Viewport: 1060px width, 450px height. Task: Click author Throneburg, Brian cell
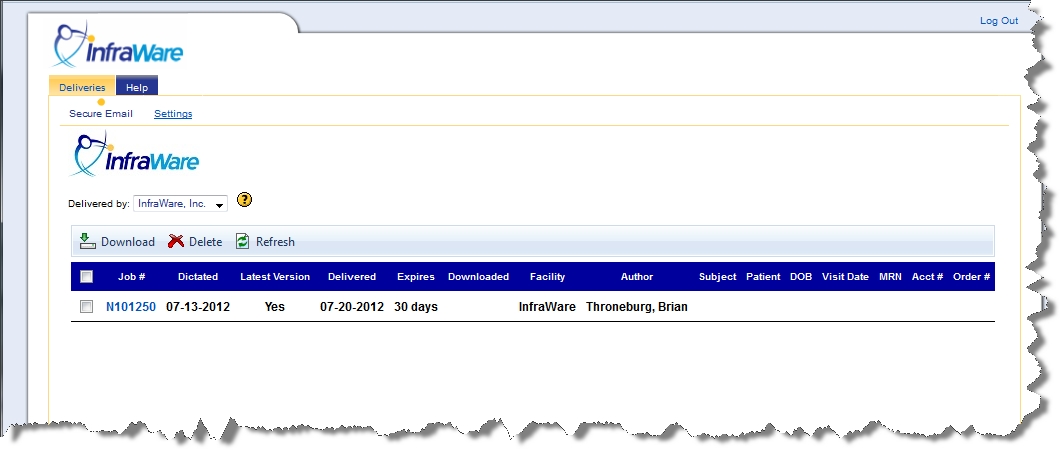pyautogui.click(x=637, y=307)
